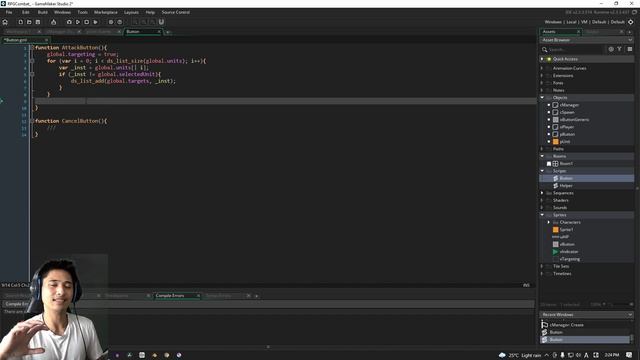Image resolution: width=640 pixels, height=360 pixels.
Task: Click the Local device setting link
Action: coord(571,22)
